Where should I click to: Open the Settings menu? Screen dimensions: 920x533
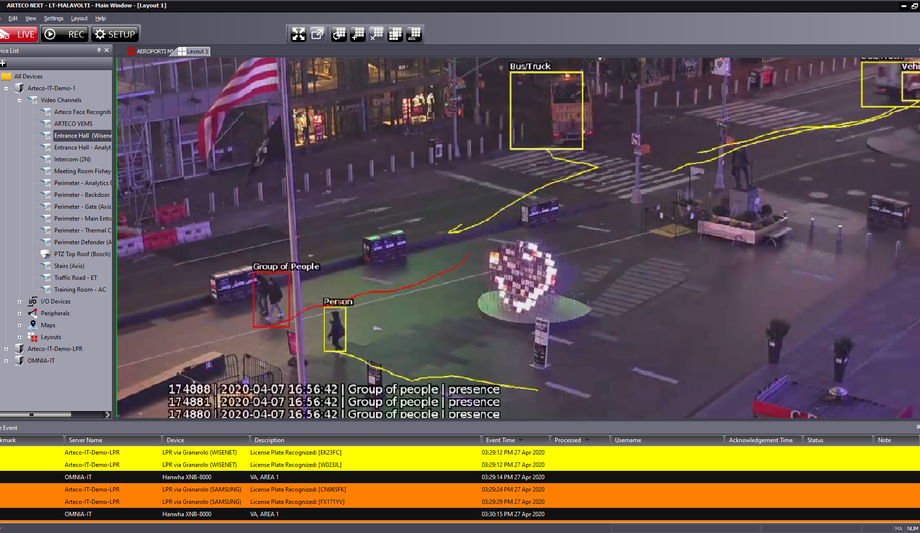[x=53, y=18]
